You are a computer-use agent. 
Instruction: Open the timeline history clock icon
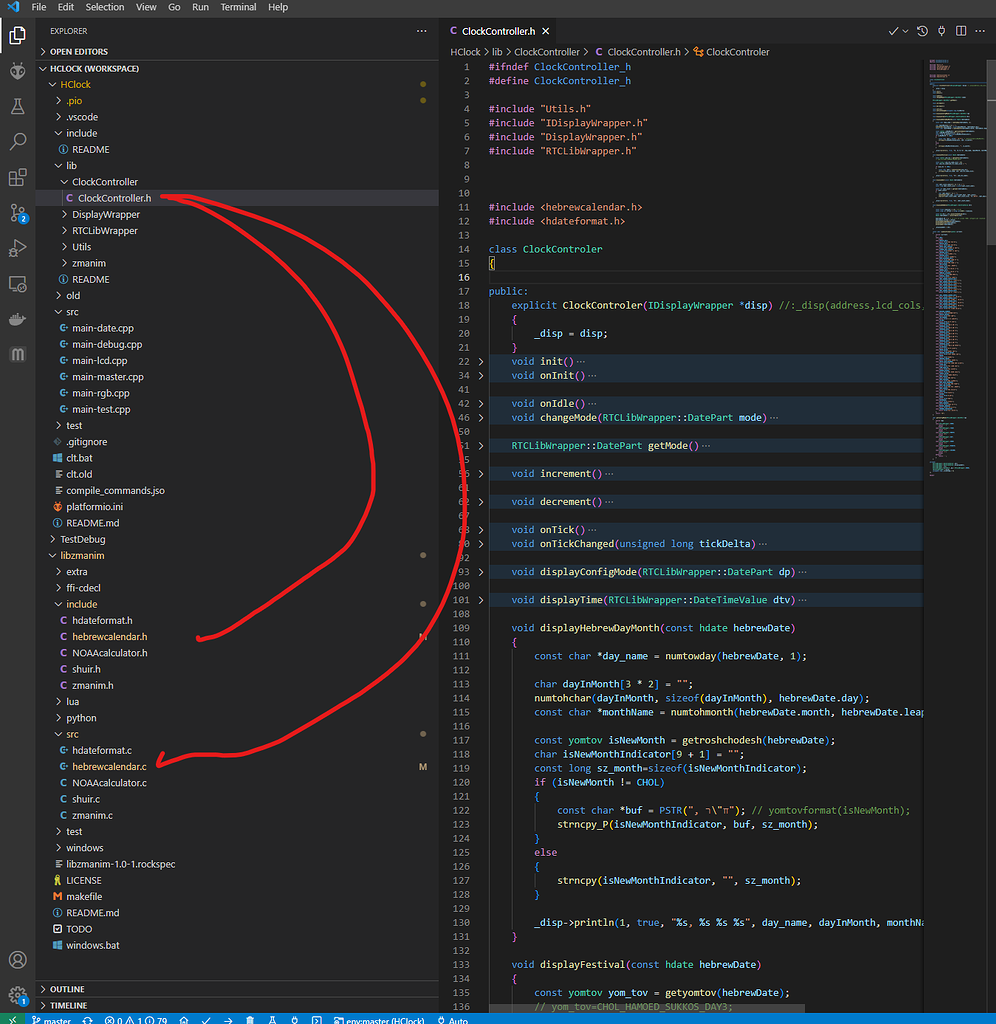[x=922, y=31]
